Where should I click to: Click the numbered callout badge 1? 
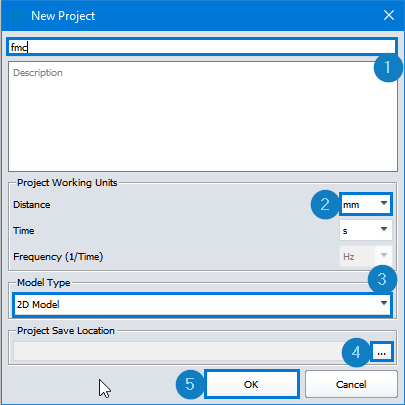pyautogui.click(x=388, y=67)
